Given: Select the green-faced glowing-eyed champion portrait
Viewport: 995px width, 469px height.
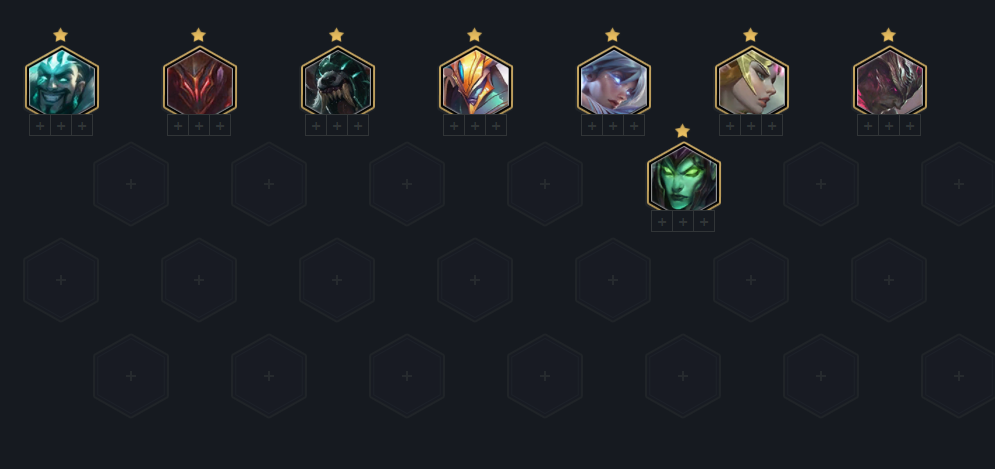Looking at the screenshot, I should (x=683, y=179).
